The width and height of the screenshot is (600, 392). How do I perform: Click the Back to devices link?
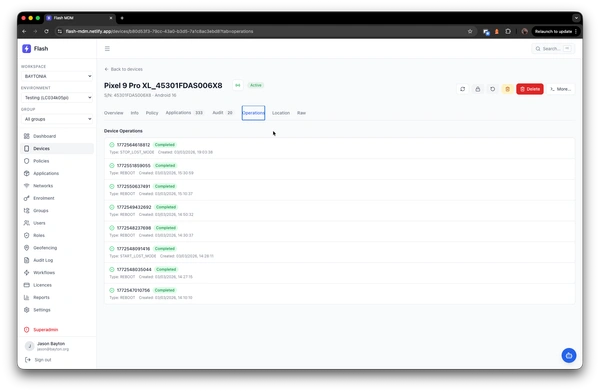[124, 69]
